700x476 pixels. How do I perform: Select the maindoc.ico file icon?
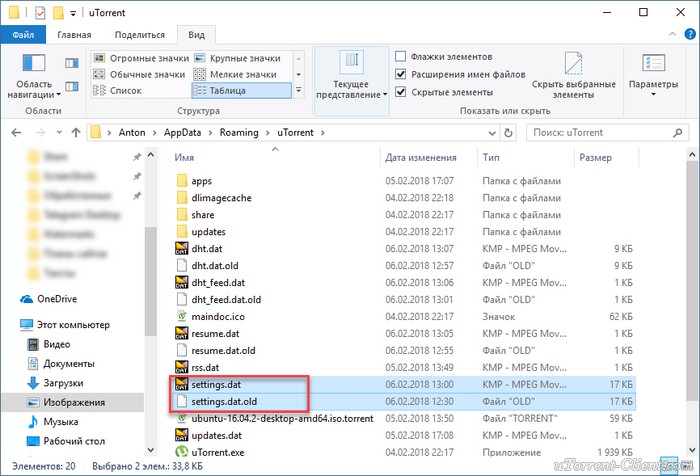pyautogui.click(x=182, y=316)
